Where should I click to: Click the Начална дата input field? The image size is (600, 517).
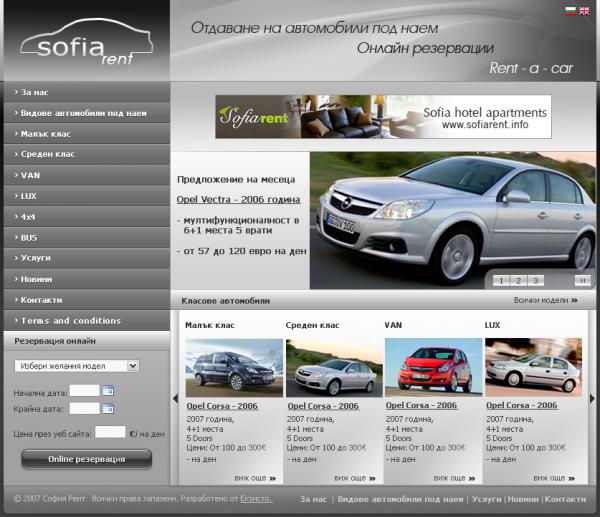(x=85, y=391)
